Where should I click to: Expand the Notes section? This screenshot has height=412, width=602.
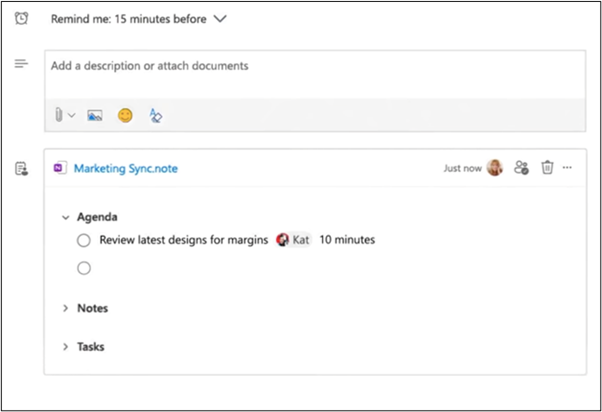66,308
